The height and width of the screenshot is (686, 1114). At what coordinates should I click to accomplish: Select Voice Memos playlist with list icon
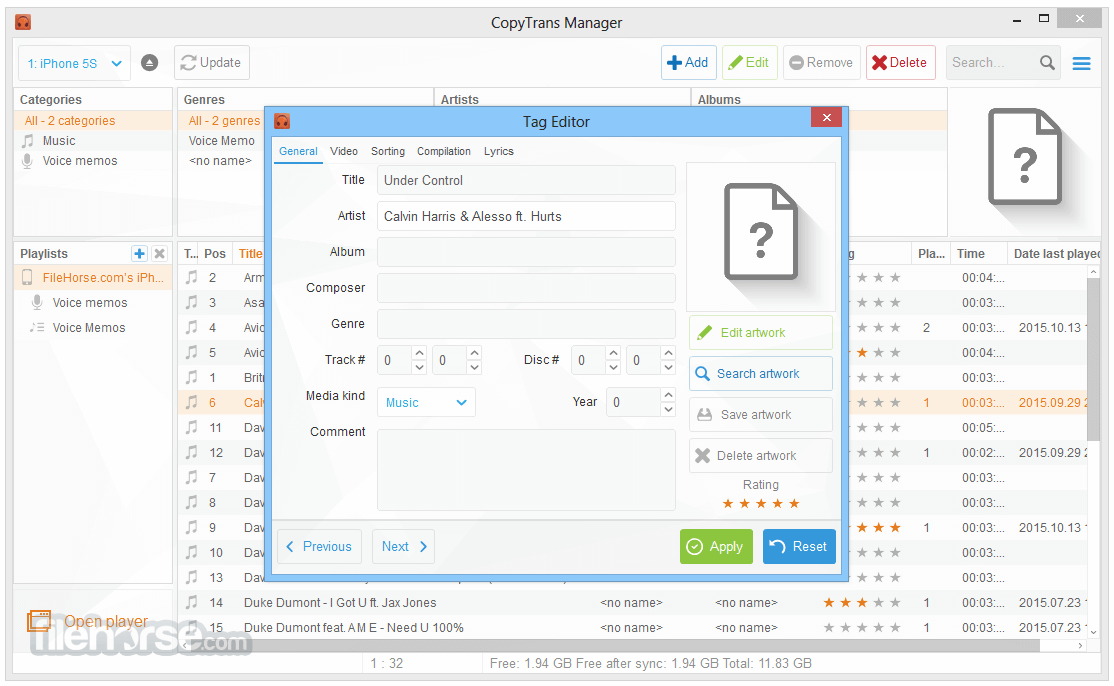click(x=89, y=327)
